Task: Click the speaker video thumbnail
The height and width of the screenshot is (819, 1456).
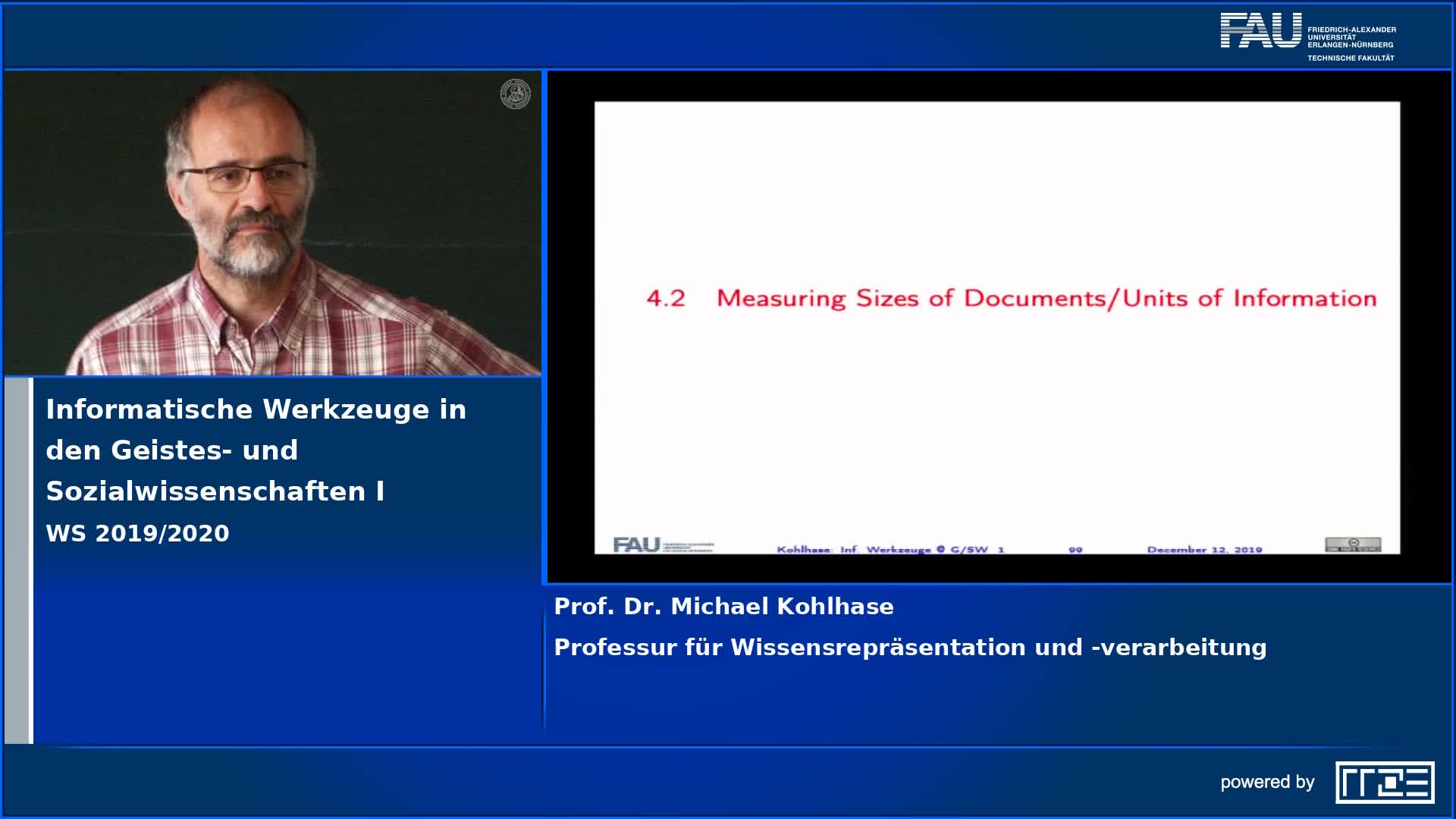Action: coord(273,223)
